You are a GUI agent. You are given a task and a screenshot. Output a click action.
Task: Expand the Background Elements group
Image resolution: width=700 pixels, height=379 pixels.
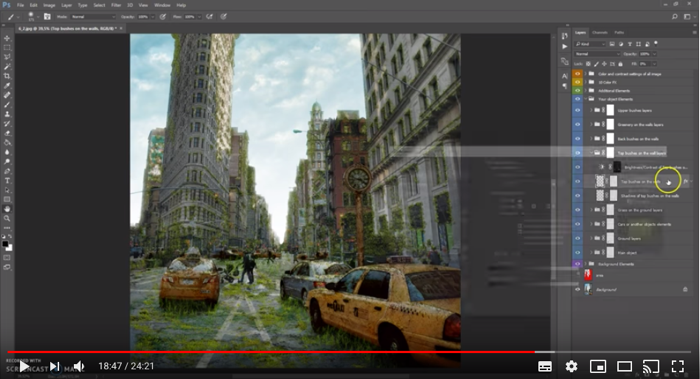coord(586,264)
